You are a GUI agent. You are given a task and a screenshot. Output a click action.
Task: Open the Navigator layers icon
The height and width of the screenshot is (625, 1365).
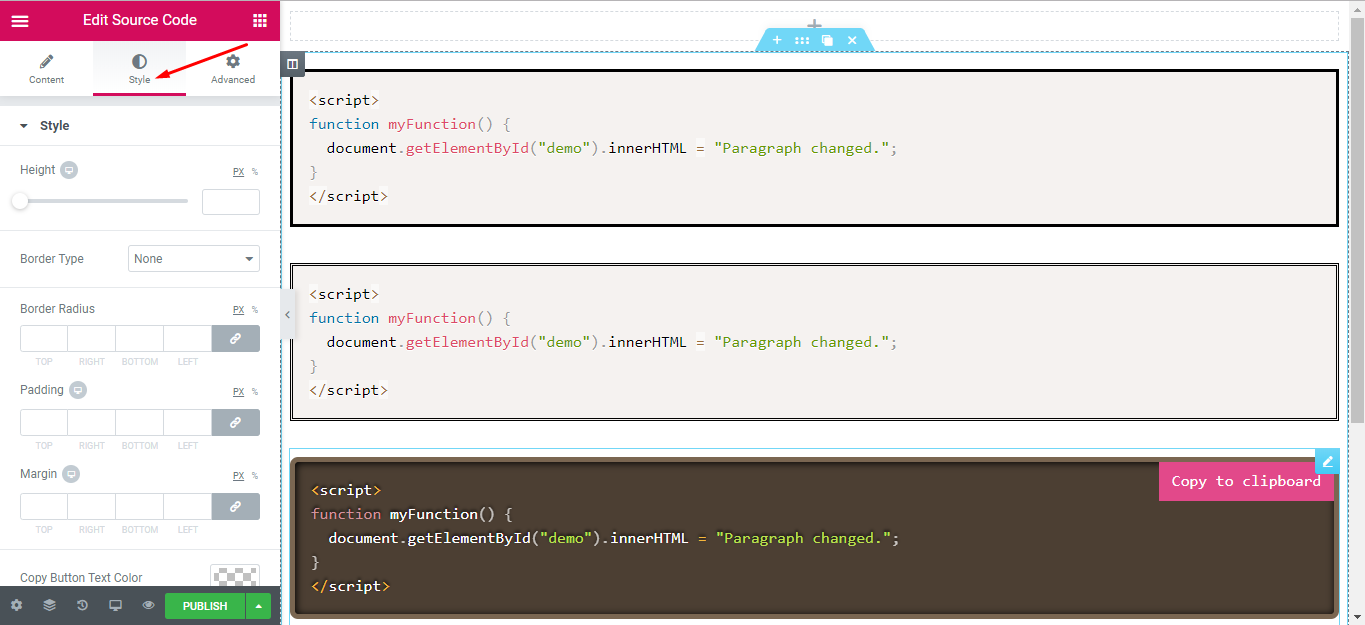pos(49,606)
